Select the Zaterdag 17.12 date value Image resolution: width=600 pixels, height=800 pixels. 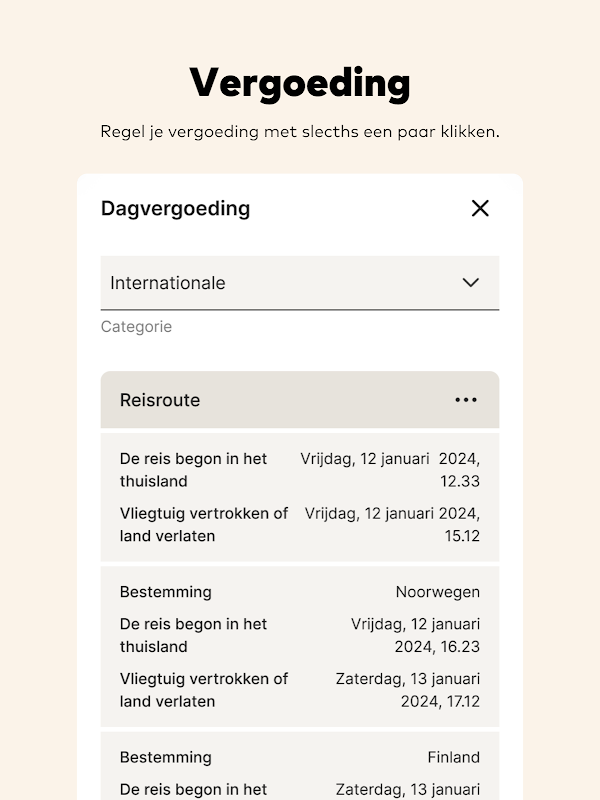[x=408, y=689]
